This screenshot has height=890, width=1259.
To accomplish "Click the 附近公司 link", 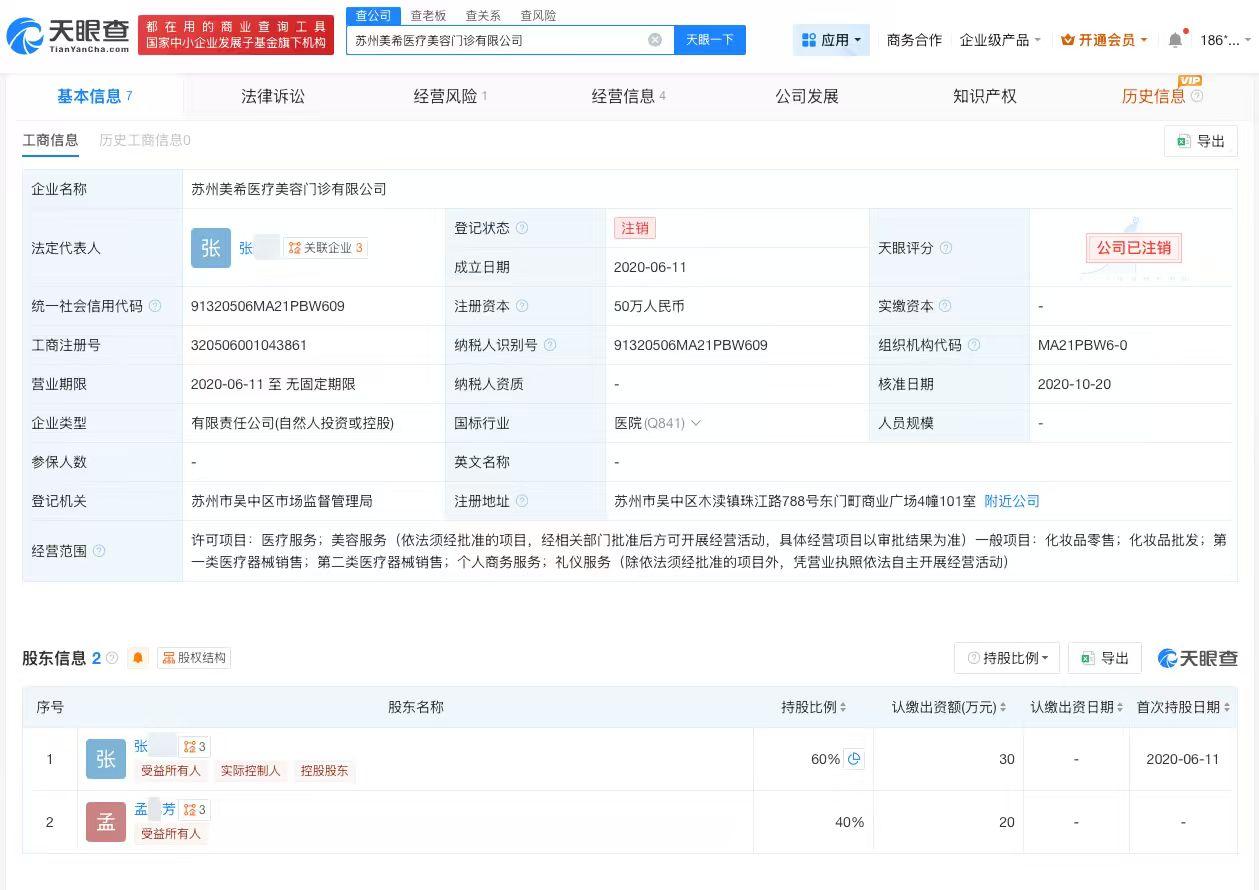I will [1012, 501].
